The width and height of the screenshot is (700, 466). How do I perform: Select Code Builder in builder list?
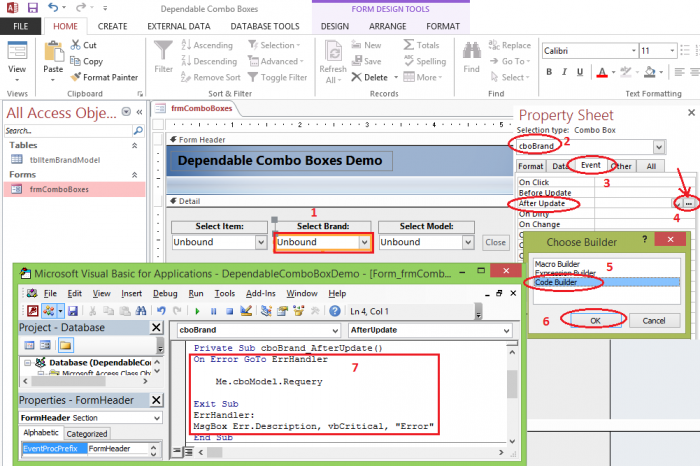[x=607, y=282]
